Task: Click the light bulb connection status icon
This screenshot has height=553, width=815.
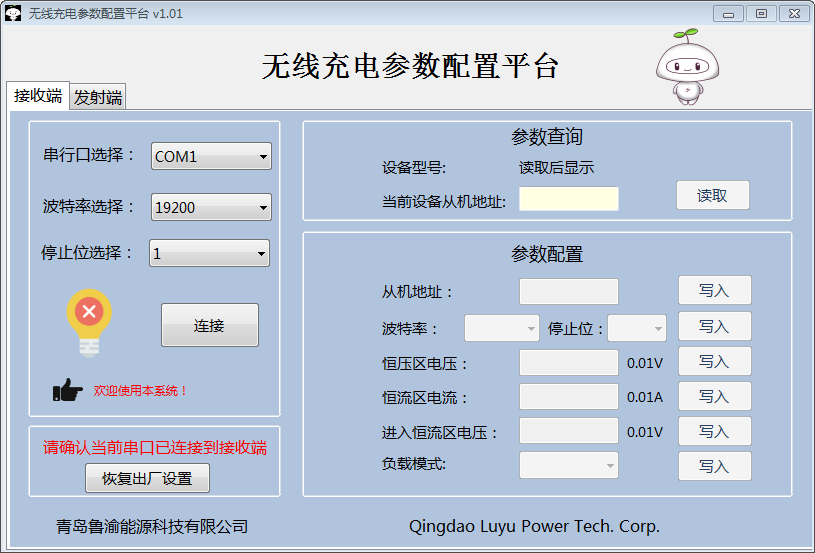Action: (89, 322)
